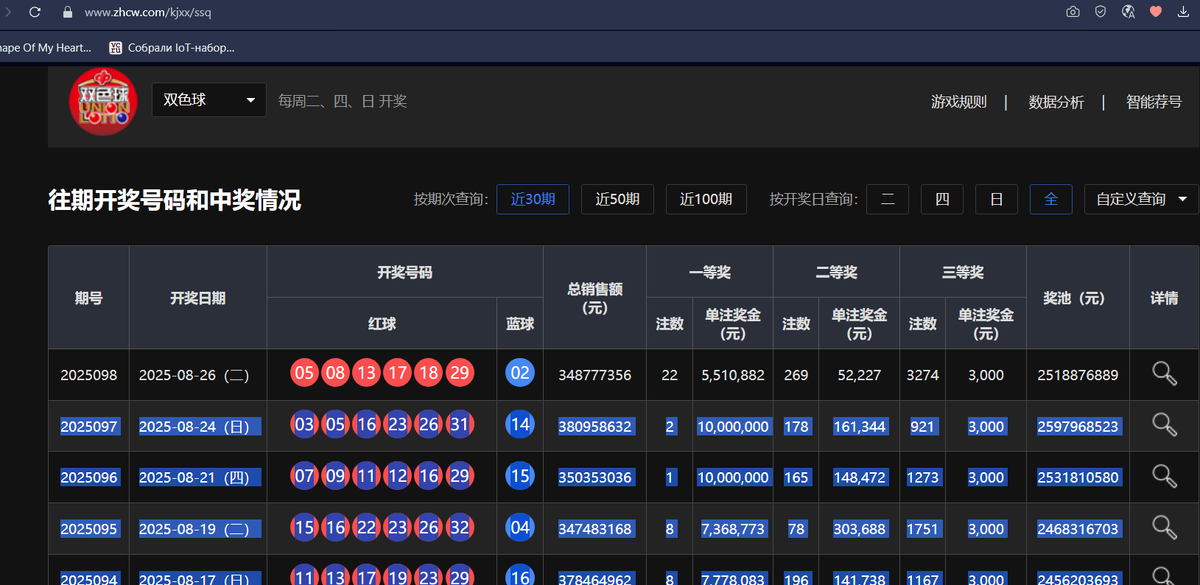Click issue number 2025098
Viewport: 1200px width, 585px height.
pos(89,375)
